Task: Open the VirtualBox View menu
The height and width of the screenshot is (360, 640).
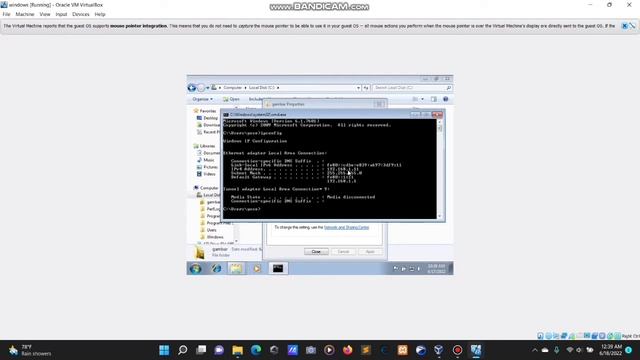Action: (45, 14)
